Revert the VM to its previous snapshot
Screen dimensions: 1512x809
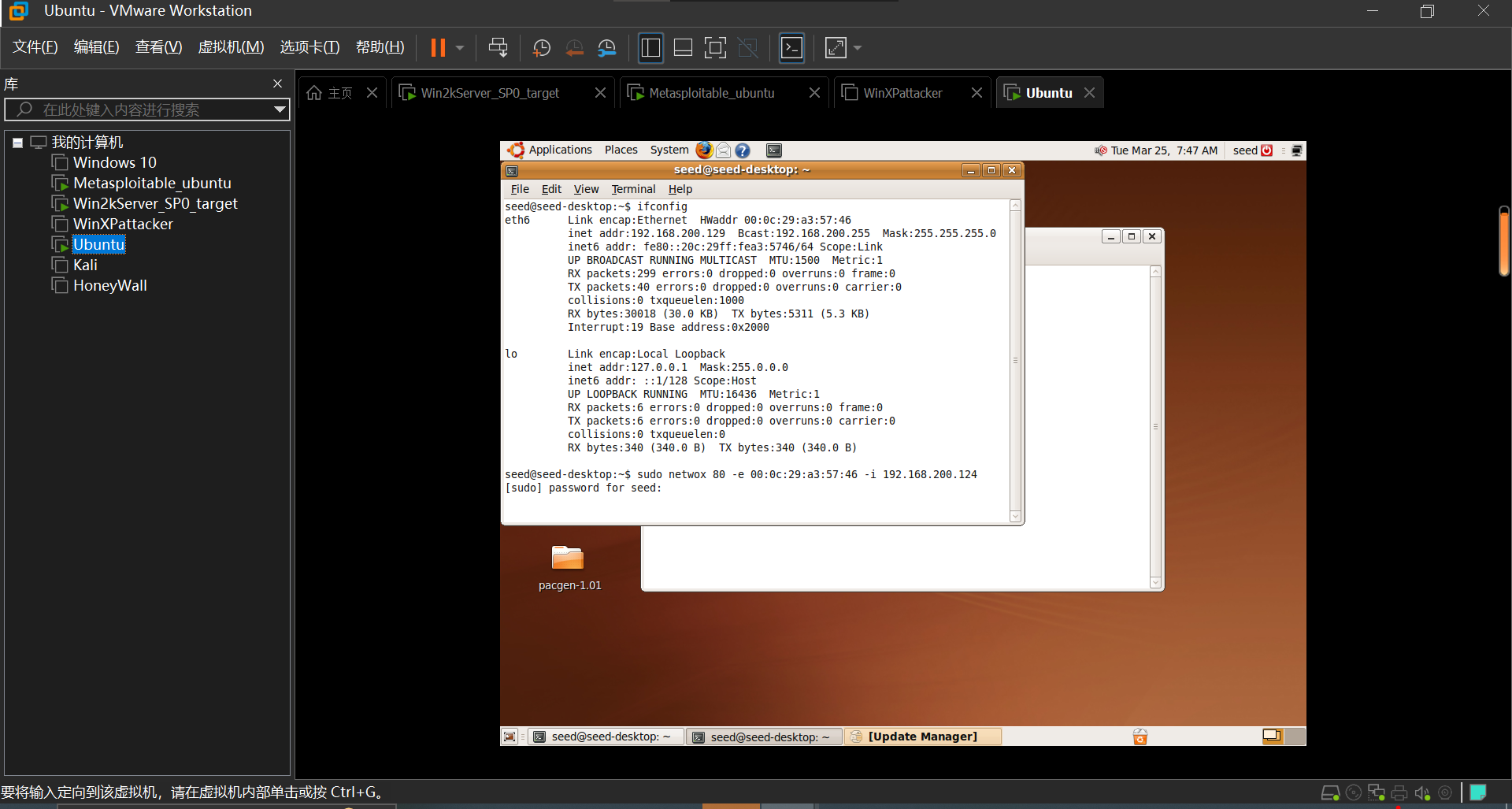[x=575, y=48]
